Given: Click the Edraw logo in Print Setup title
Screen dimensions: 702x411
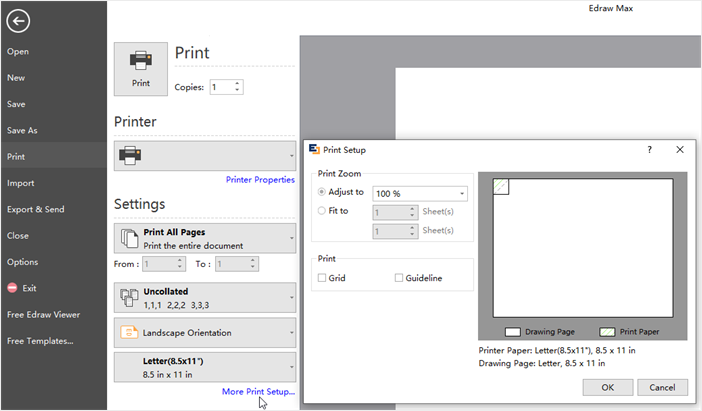Looking at the screenshot, I should point(314,150).
